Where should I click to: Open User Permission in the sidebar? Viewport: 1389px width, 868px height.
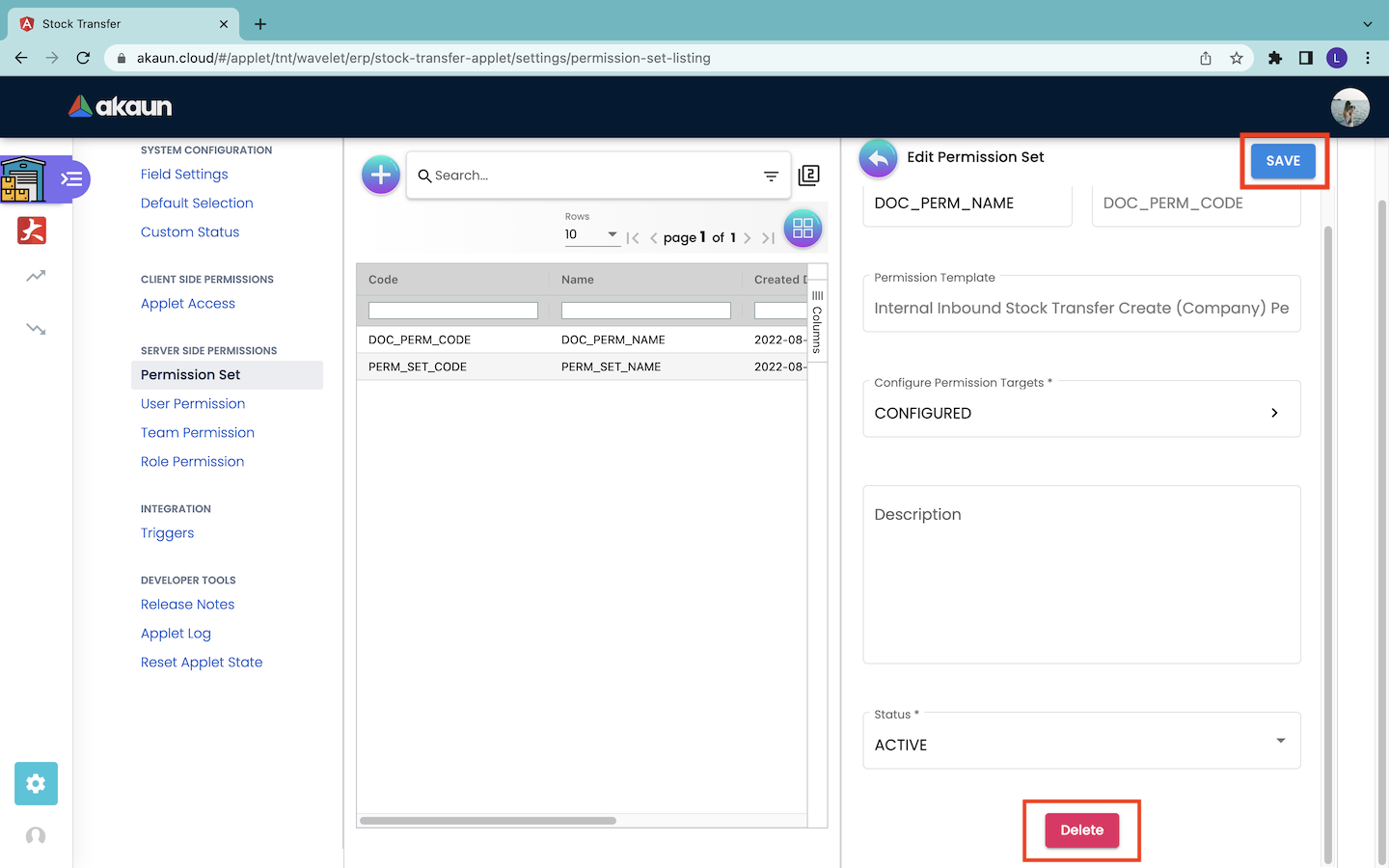point(193,404)
